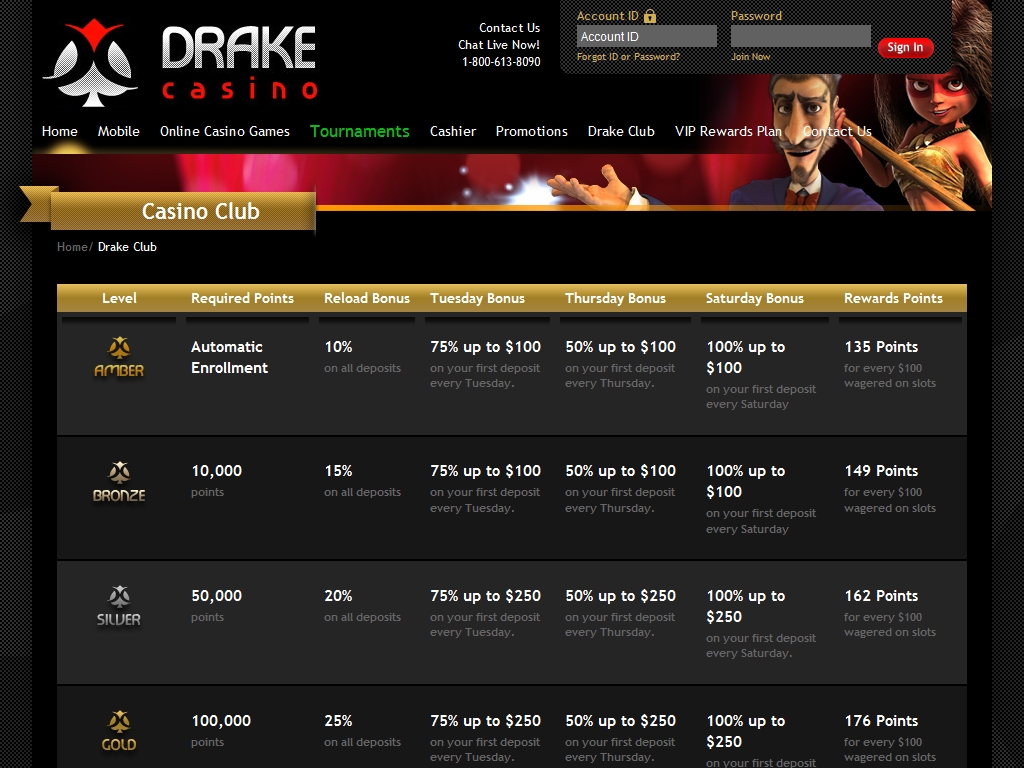This screenshot has height=768, width=1024.
Task: Click the Gold level badge icon
Action: tap(119, 731)
